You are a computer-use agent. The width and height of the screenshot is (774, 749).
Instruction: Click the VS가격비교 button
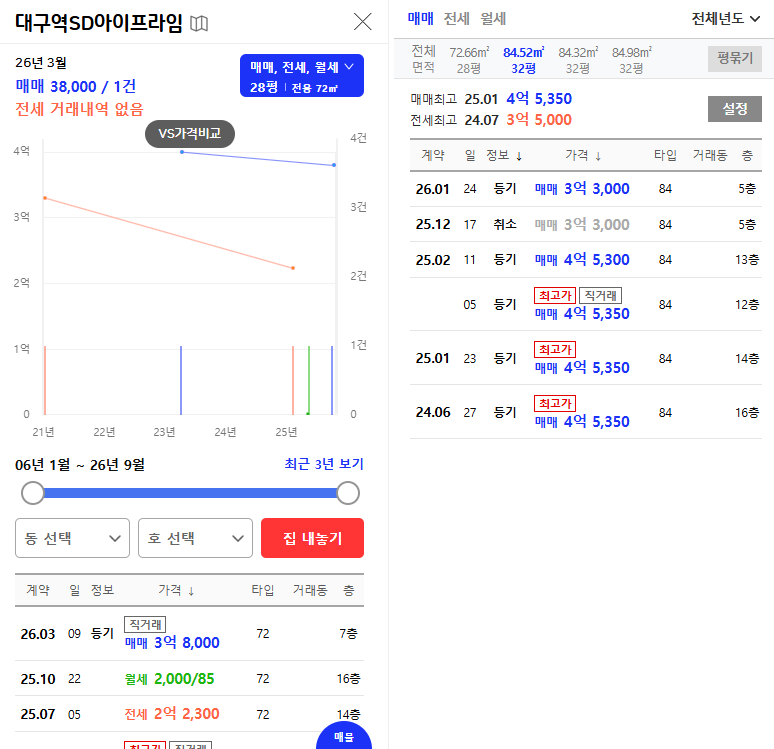coord(190,134)
